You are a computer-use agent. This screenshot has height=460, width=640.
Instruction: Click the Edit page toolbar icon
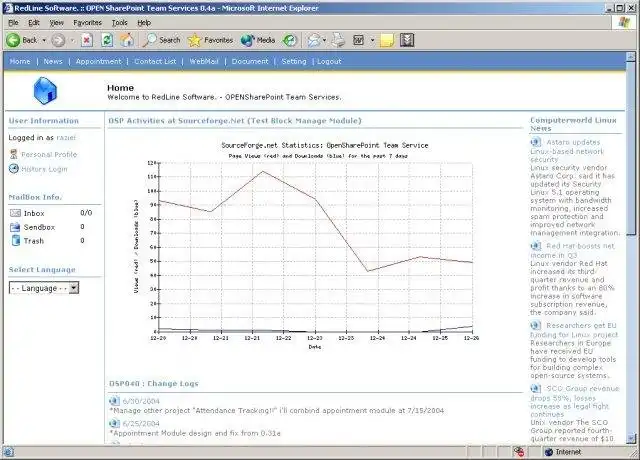(x=358, y=40)
